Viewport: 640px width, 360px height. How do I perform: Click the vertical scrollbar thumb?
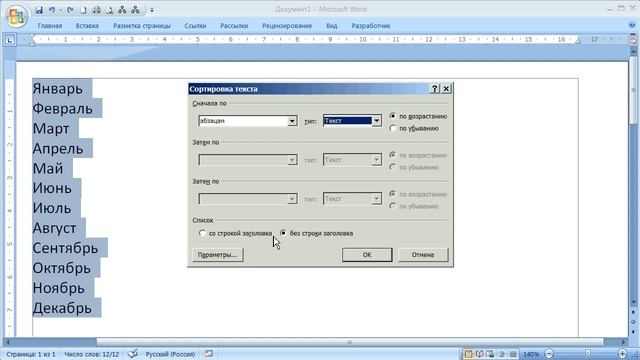point(633,89)
